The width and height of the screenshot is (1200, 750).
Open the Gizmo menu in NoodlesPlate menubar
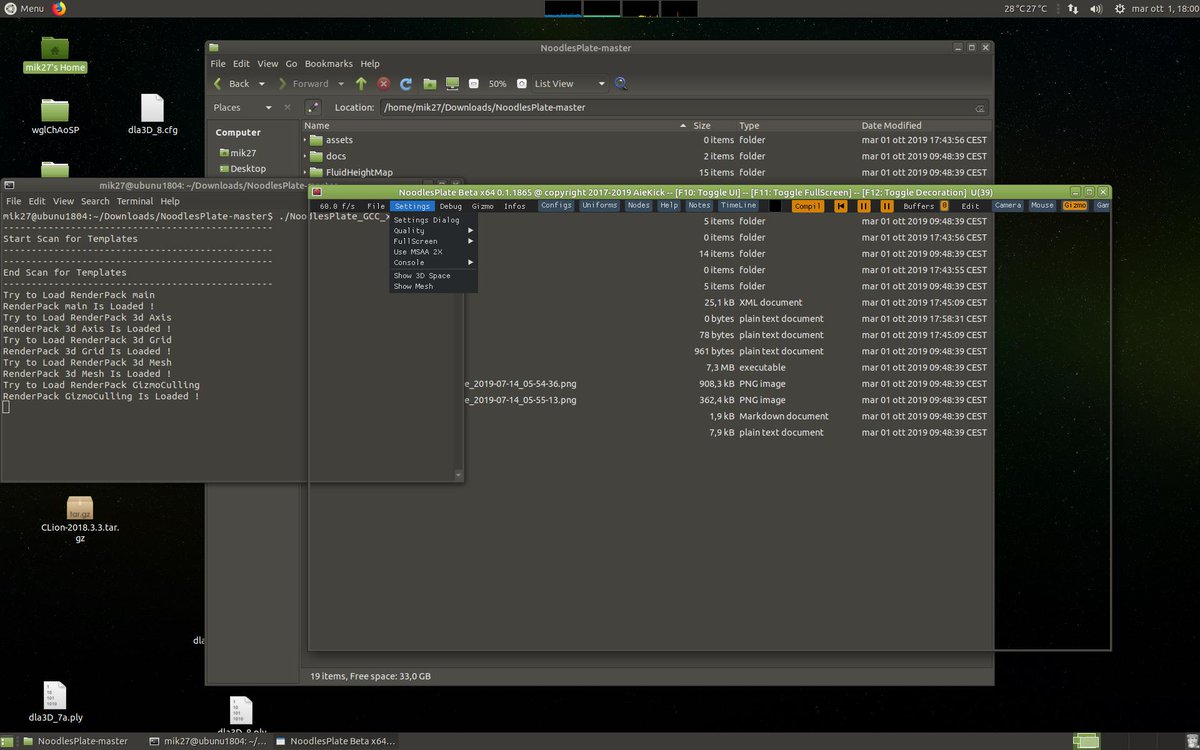click(483, 206)
